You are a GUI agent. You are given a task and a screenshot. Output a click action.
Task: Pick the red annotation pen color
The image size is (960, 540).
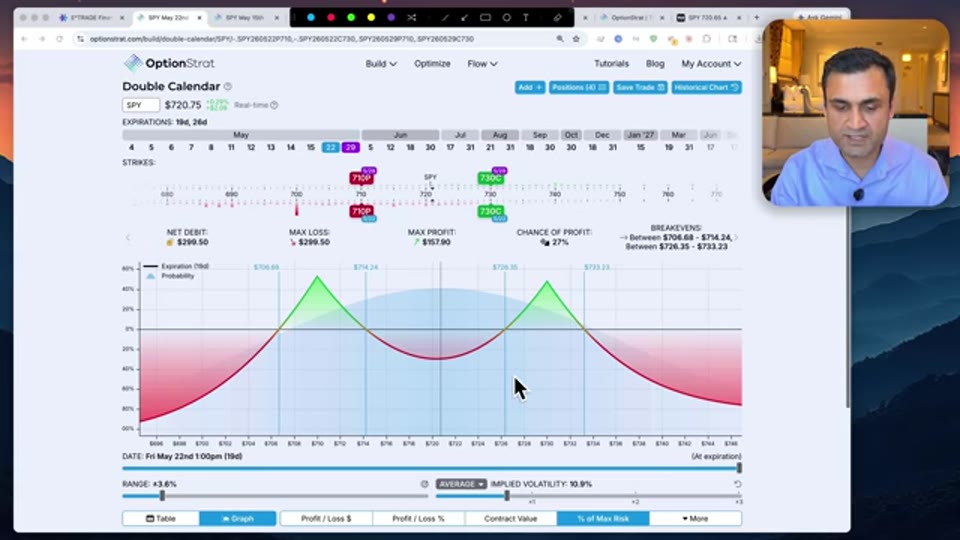pos(331,18)
